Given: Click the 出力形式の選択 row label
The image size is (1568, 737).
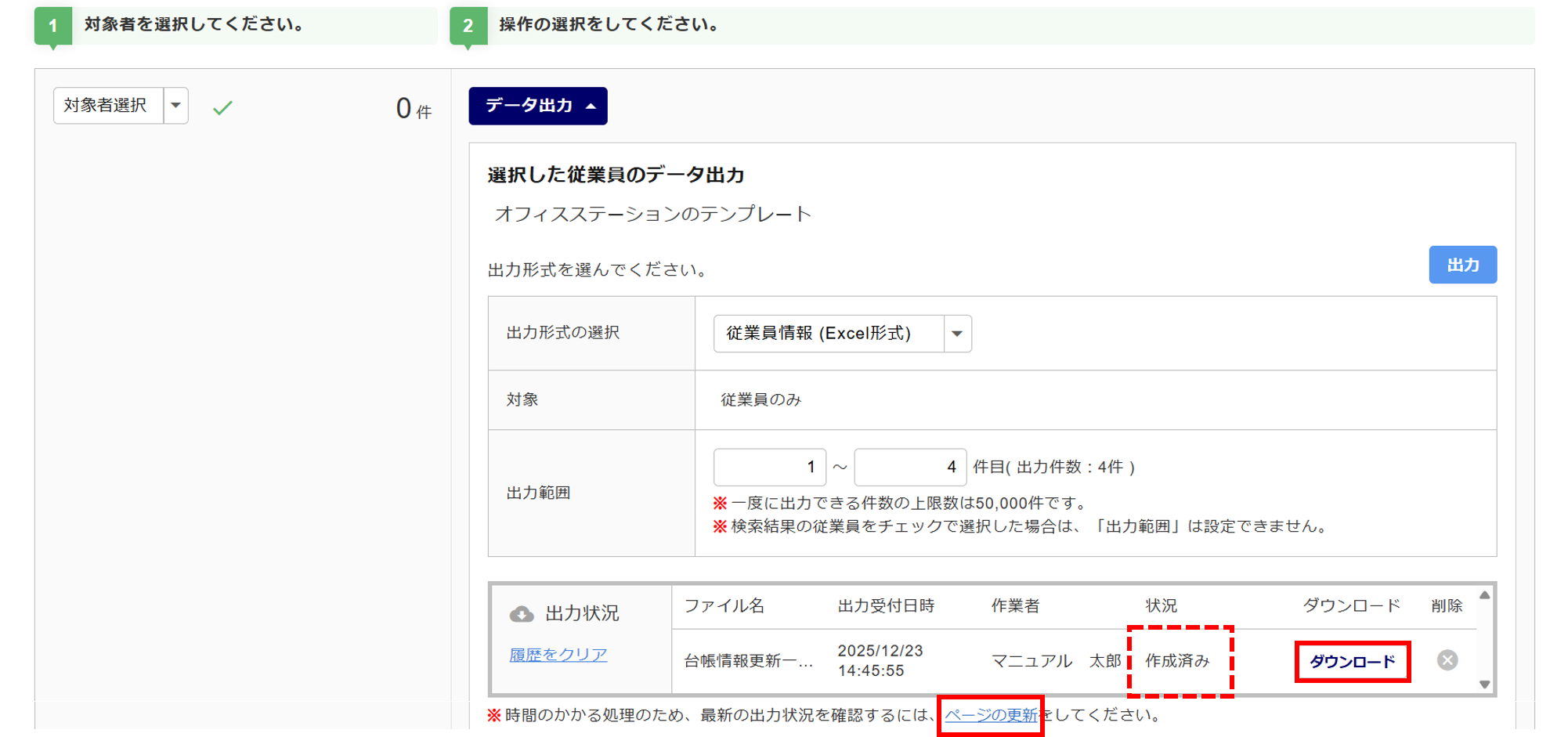Looking at the screenshot, I should pos(563,333).
